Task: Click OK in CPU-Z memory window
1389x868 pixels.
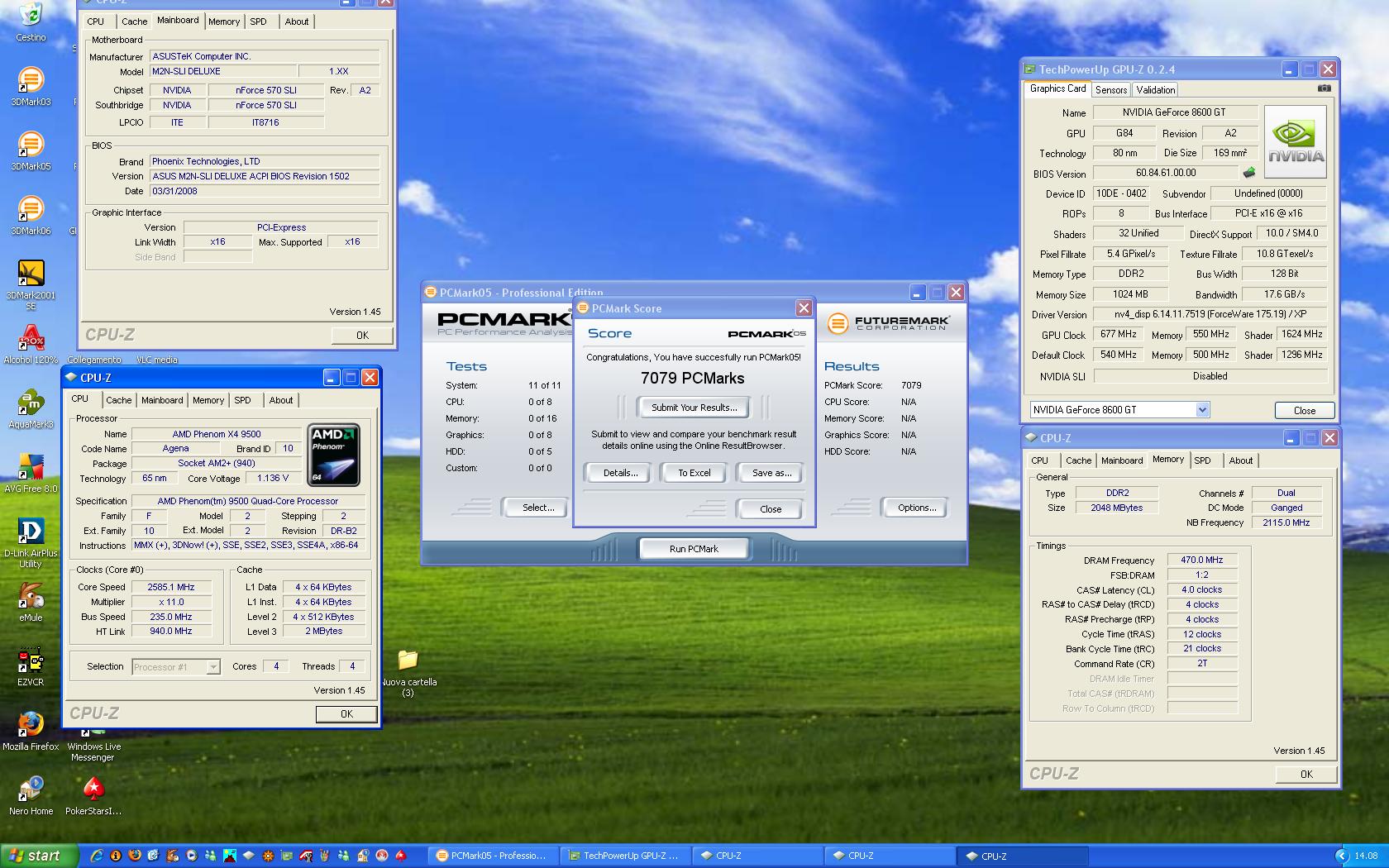Action: pos(1306,775)
